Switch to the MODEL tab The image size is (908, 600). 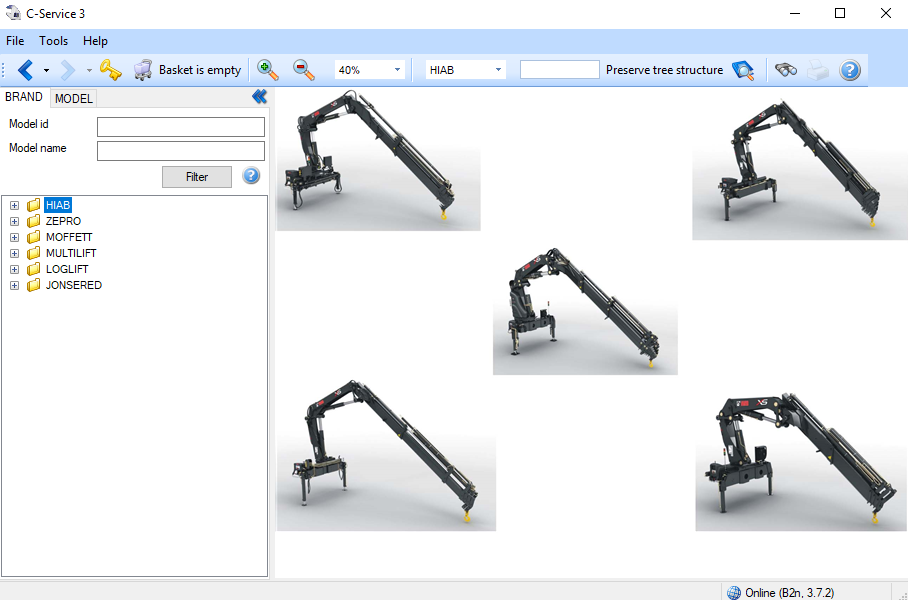coord(73,98)
